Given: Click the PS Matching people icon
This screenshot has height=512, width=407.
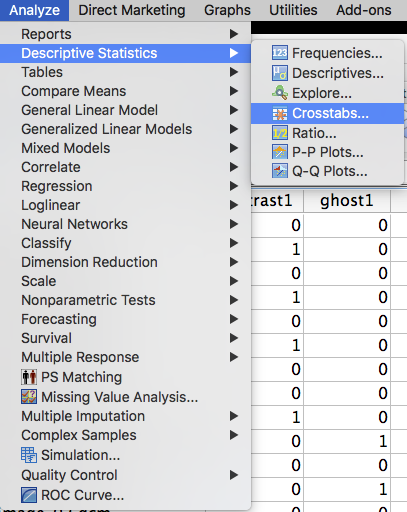Looking at the screenshot, I should pyautogui.click(x=29, y=377).
